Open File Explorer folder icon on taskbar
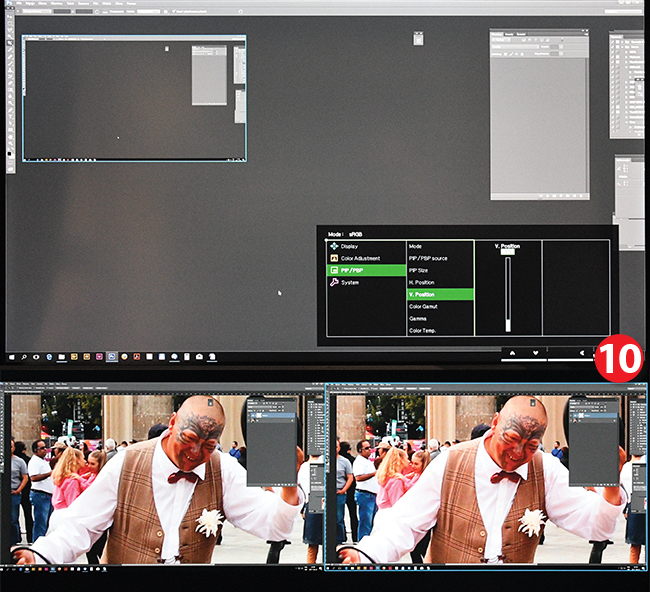 61,356
